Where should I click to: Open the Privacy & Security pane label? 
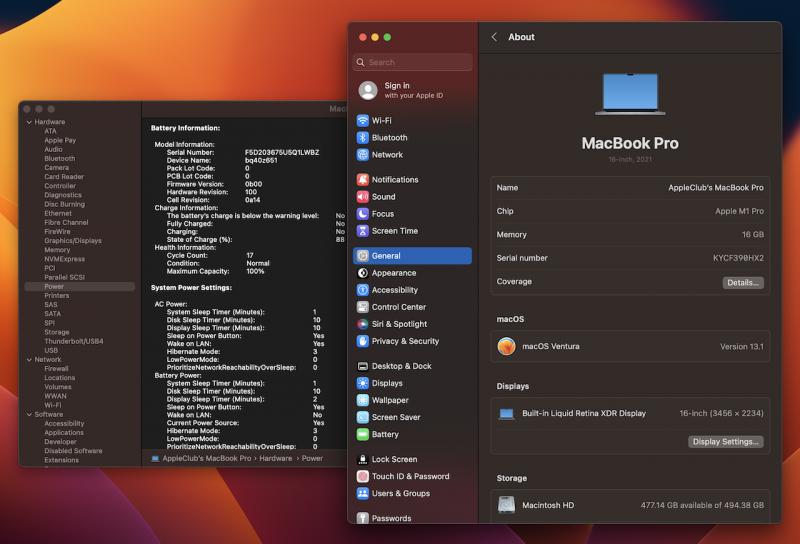coord(405,341)
